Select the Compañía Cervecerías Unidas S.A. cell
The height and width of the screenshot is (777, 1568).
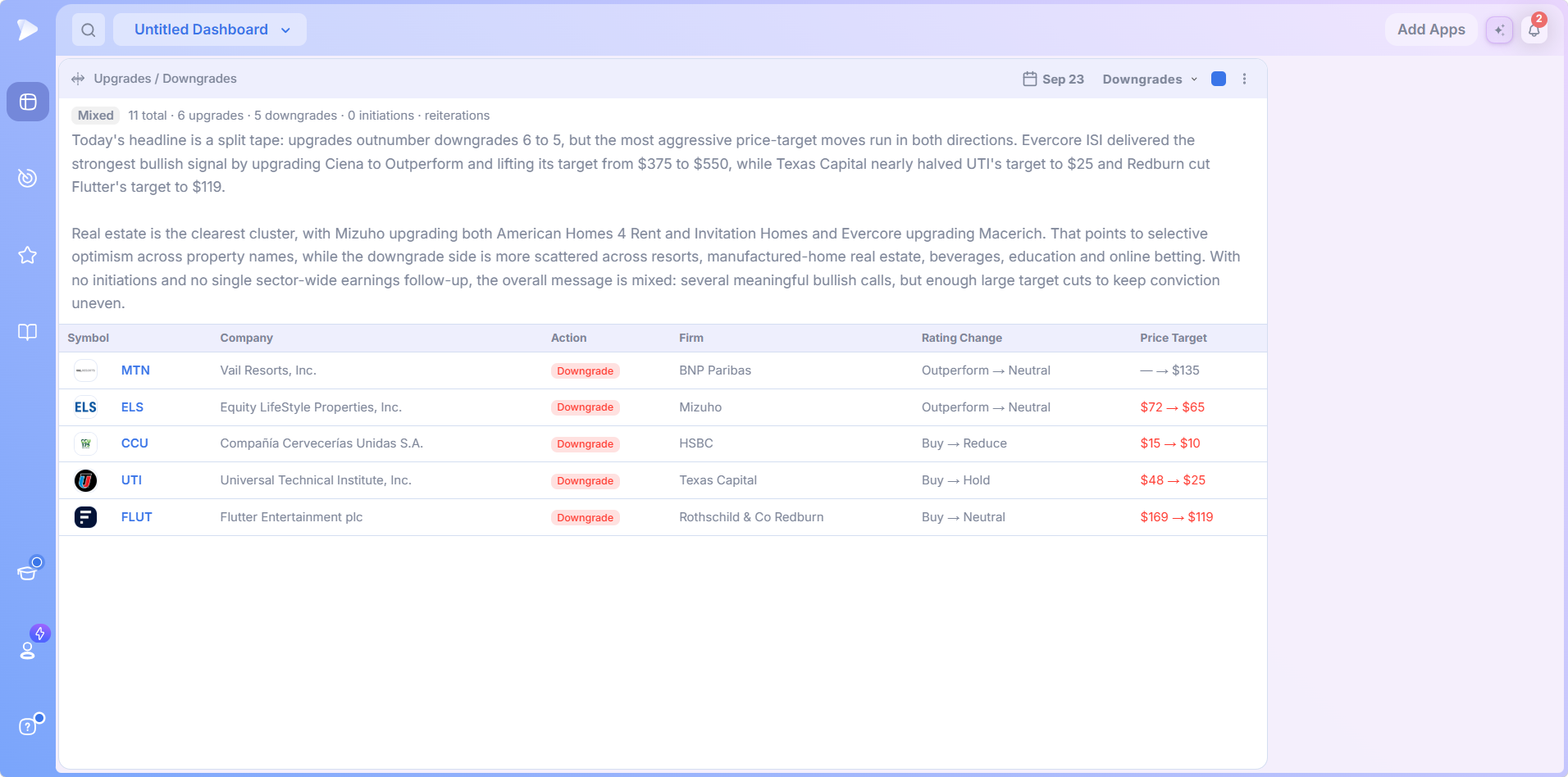321,443
